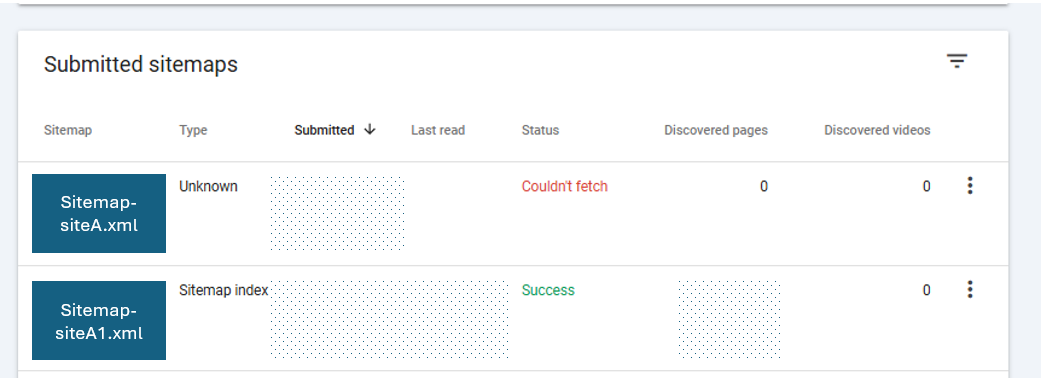Select the Couldn't fetch status
This screenshot has height=378, width=1045.
point(564,186)
